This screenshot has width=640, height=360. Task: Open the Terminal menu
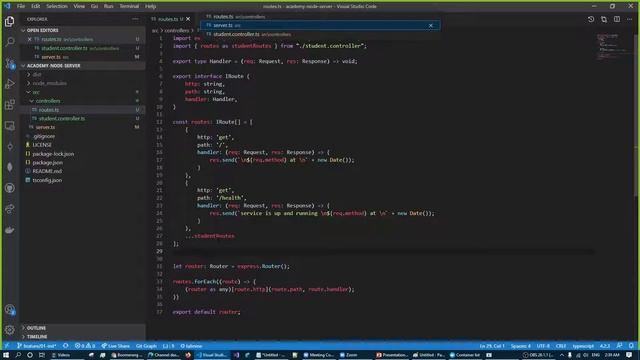tap(129, 6)
